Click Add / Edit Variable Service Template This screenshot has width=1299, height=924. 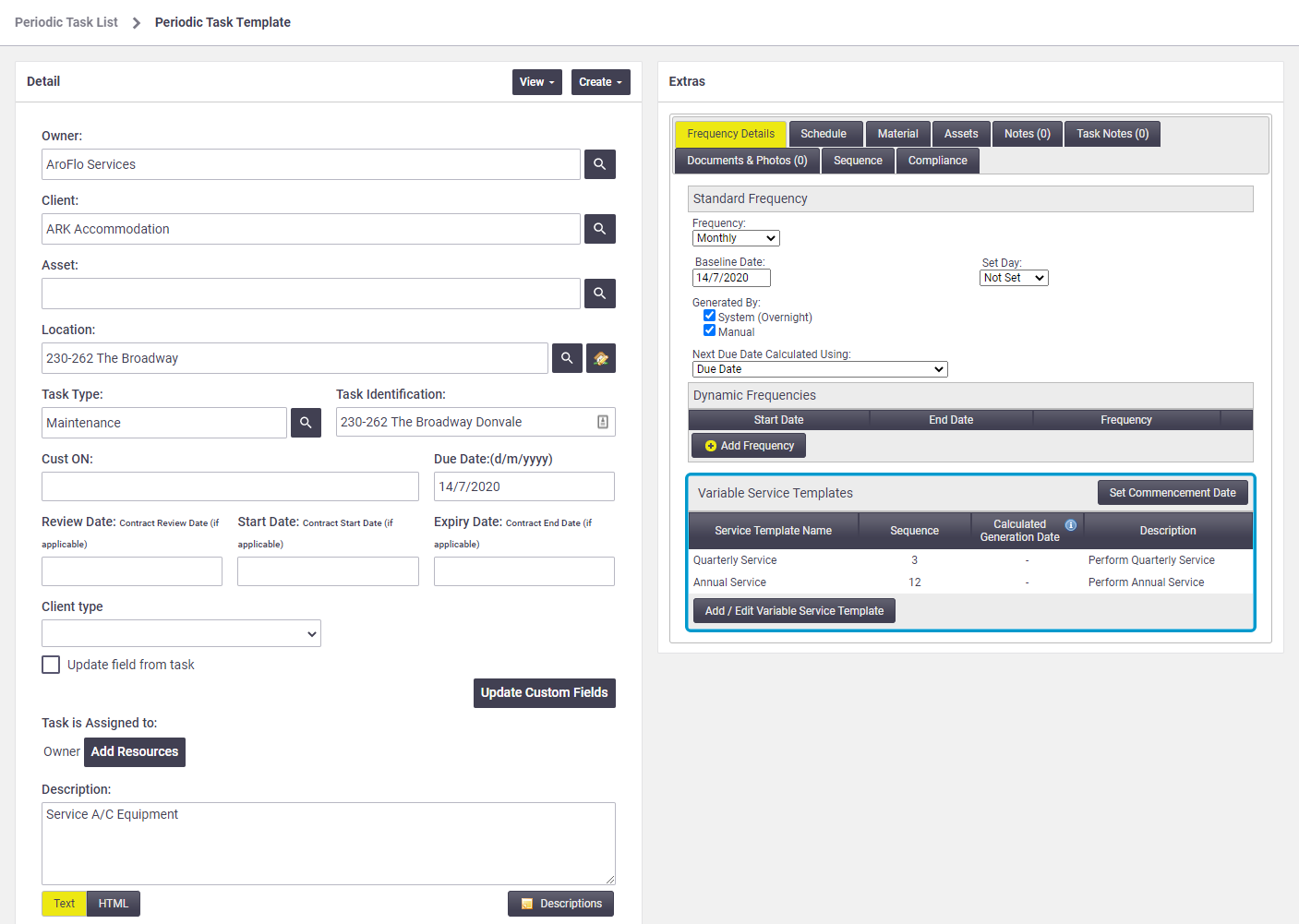coord(794,611)
